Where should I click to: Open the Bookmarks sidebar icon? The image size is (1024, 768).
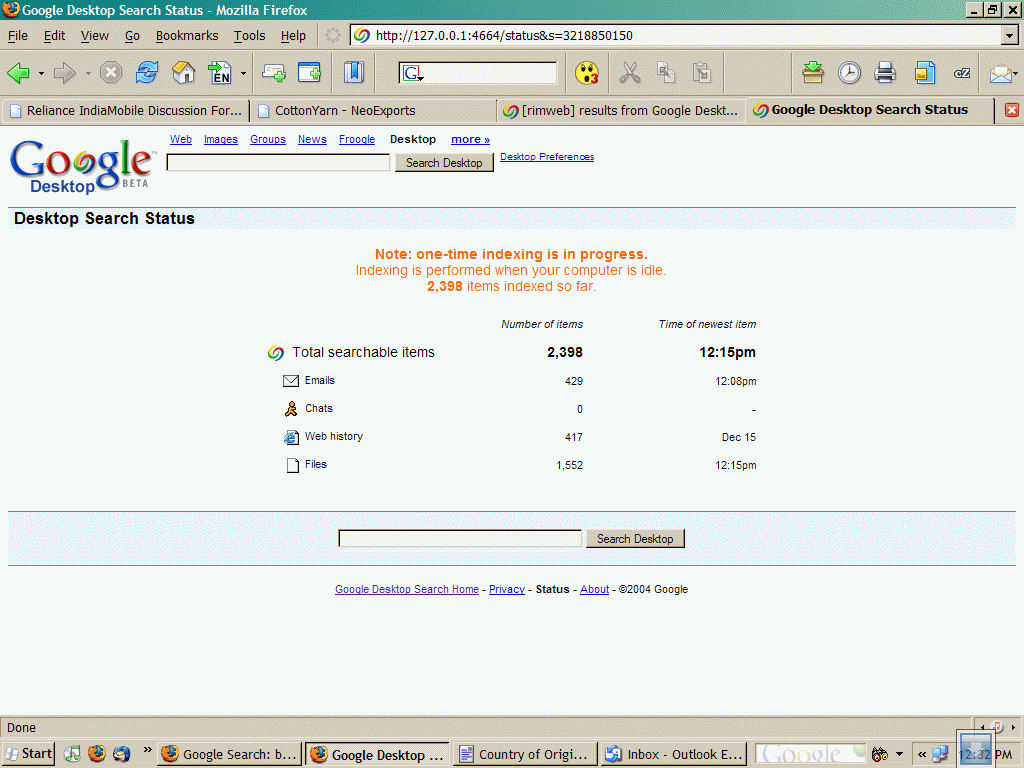click(353, 72)
